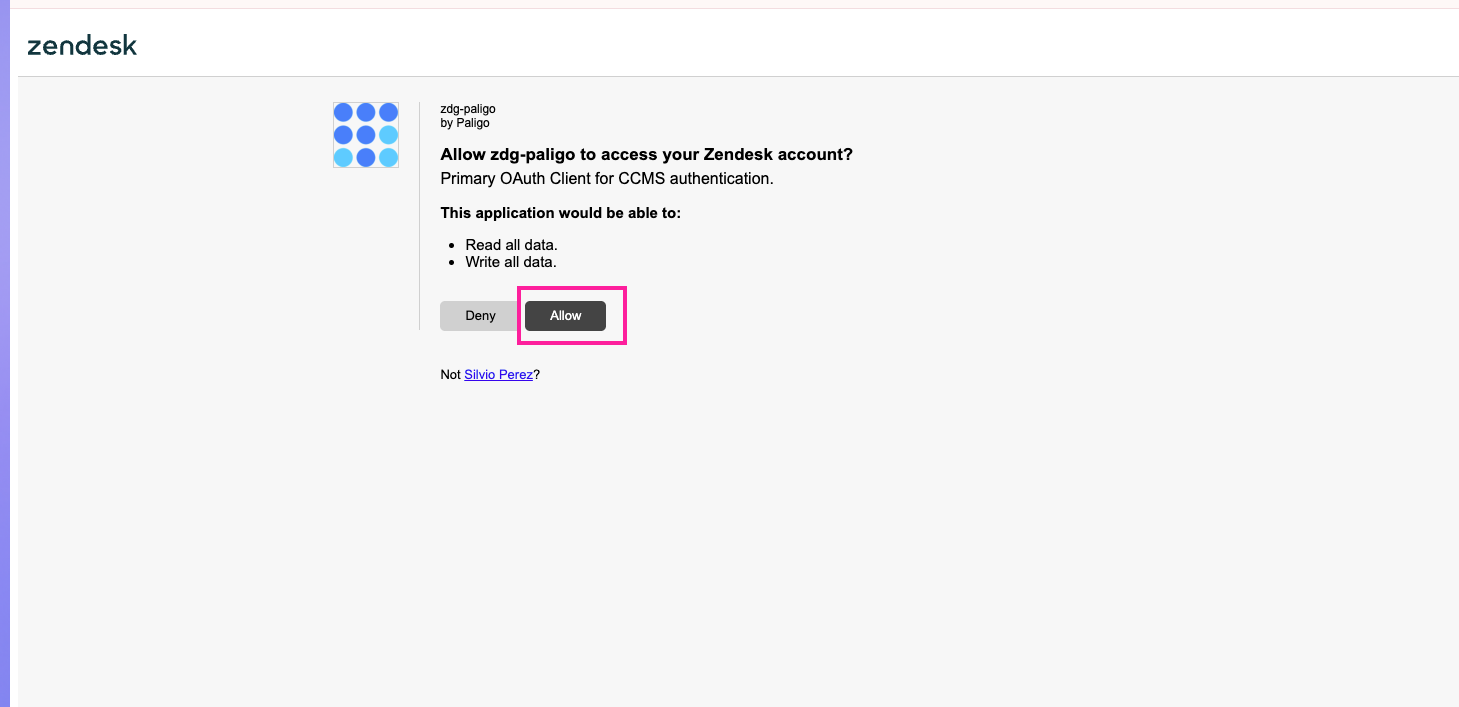Select the authorization question heading
1459x707 pixels.
(646, 154)
